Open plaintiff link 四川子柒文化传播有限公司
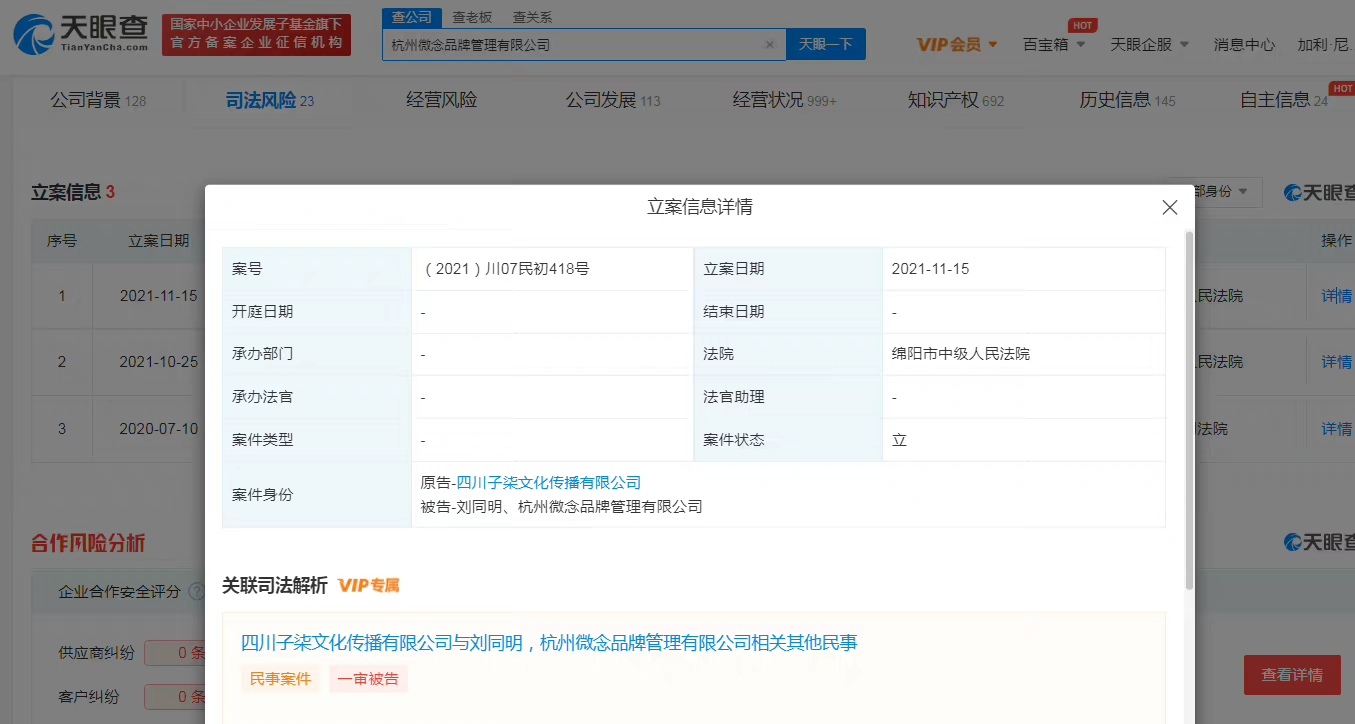The image size is (1355, 724). 548,483
